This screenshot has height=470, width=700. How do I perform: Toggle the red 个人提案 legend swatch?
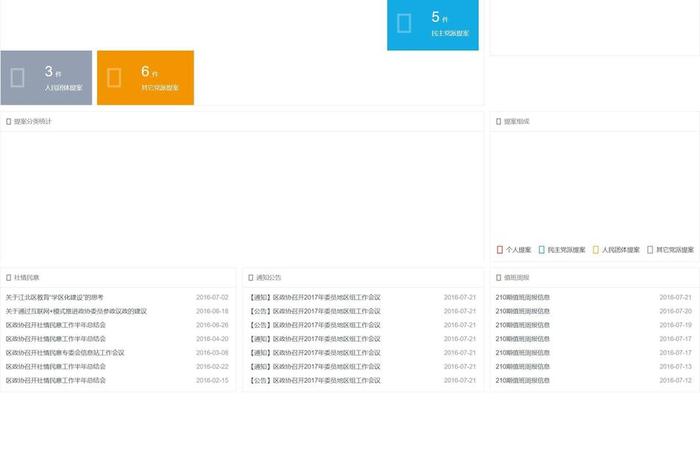[500, 250]
